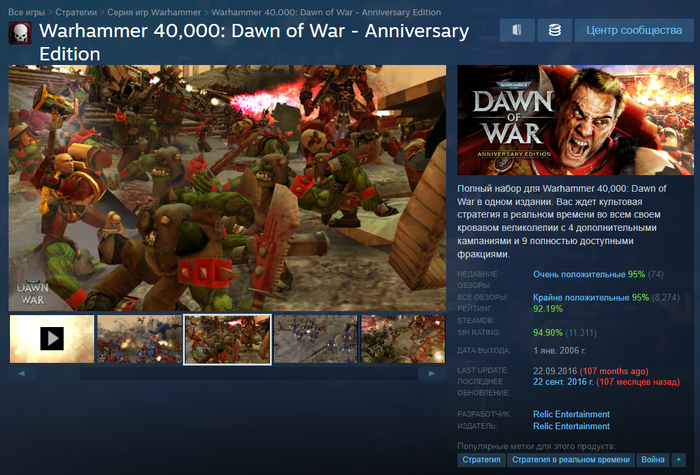Play the trailer video thumbnail
Image resolution: width=700 pixels, height=475 pixels.
tap(52, 339)
